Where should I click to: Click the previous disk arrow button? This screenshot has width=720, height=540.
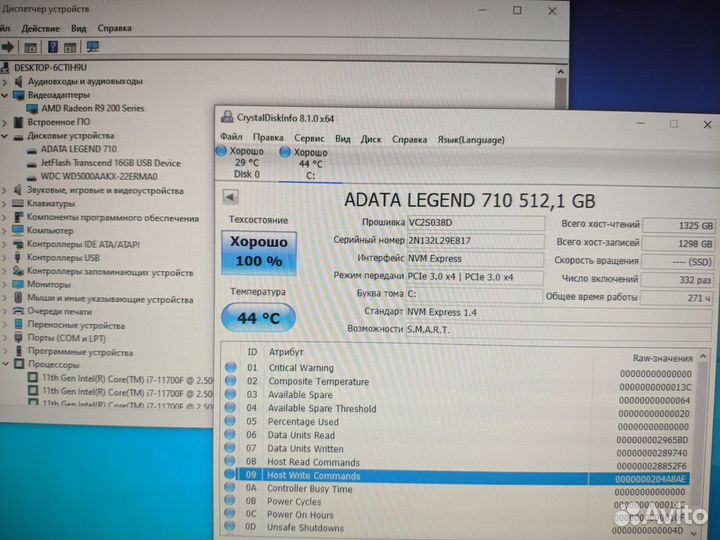point(228,198)
